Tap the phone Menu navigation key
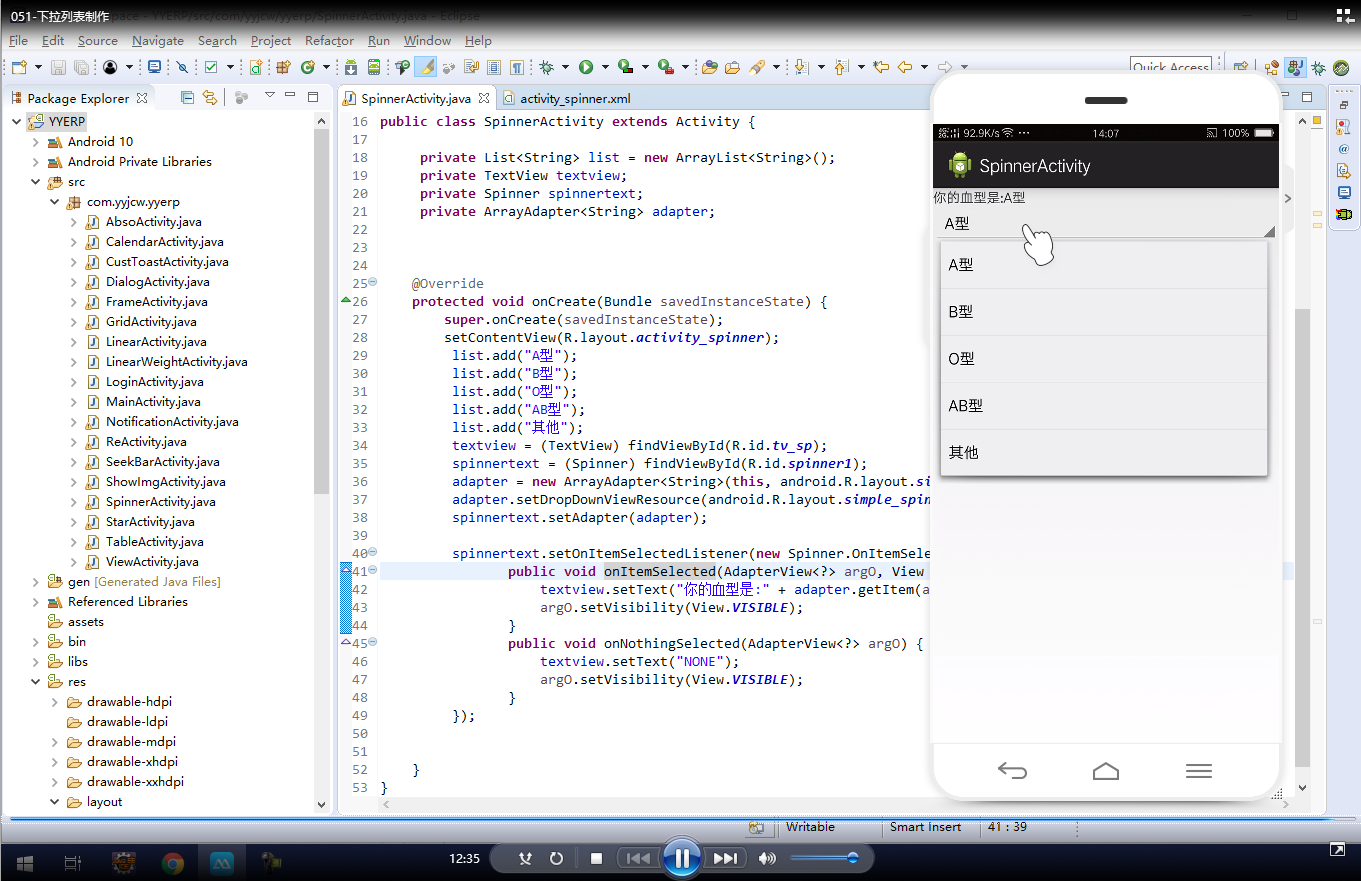 pos(1198,771)
